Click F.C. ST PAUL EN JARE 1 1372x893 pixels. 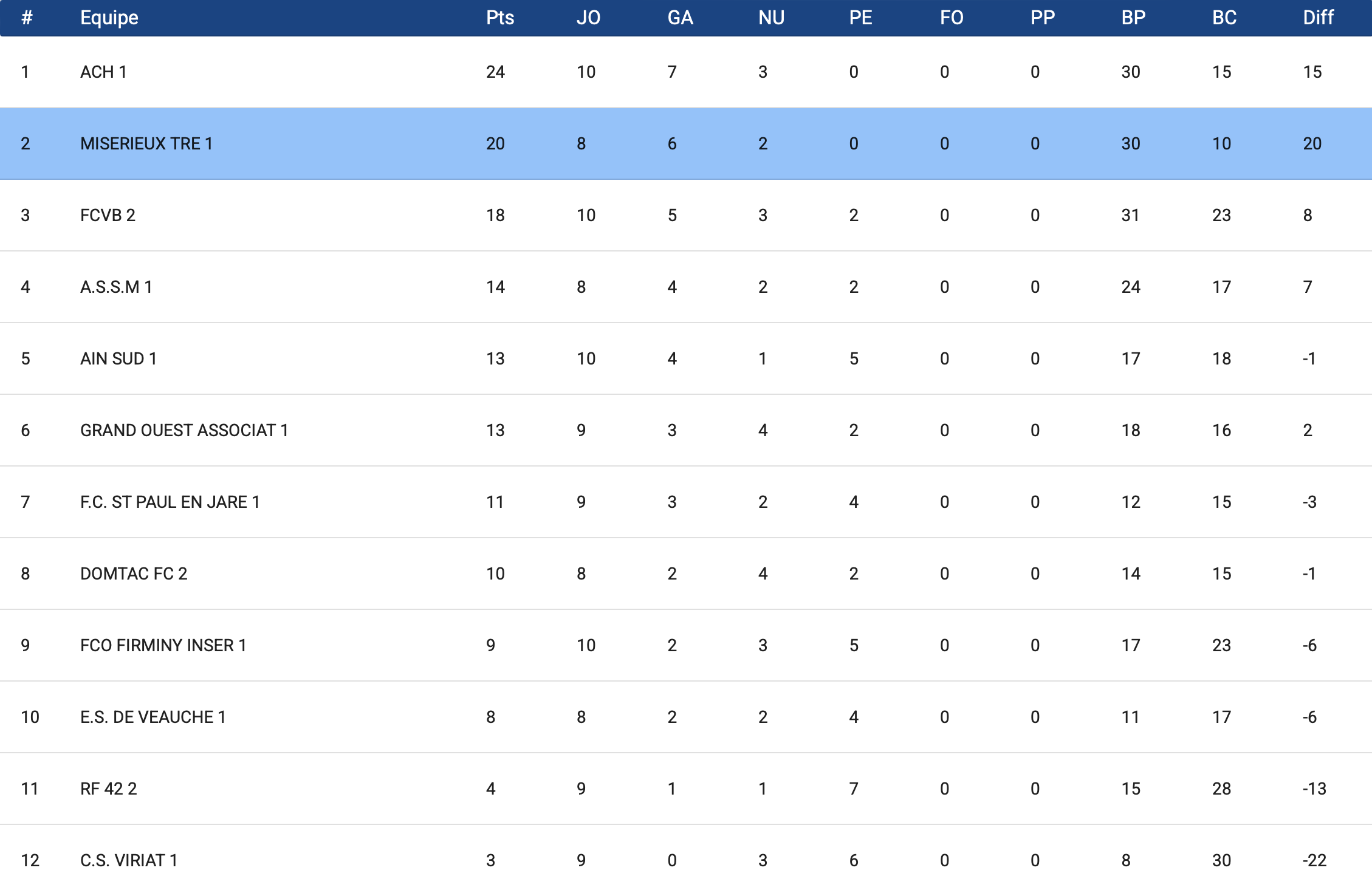pyautogui.click(x=170, y=502)
